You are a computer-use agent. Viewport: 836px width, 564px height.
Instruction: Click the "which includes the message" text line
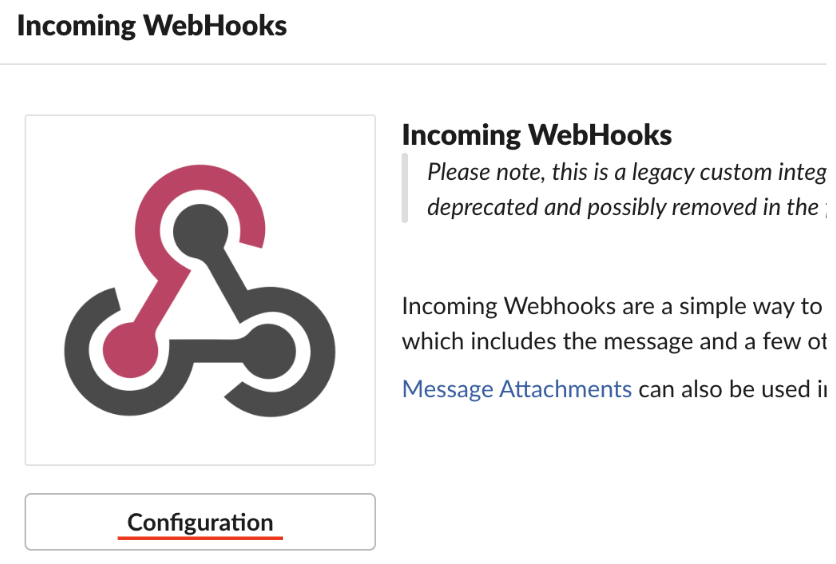[612, 341]
